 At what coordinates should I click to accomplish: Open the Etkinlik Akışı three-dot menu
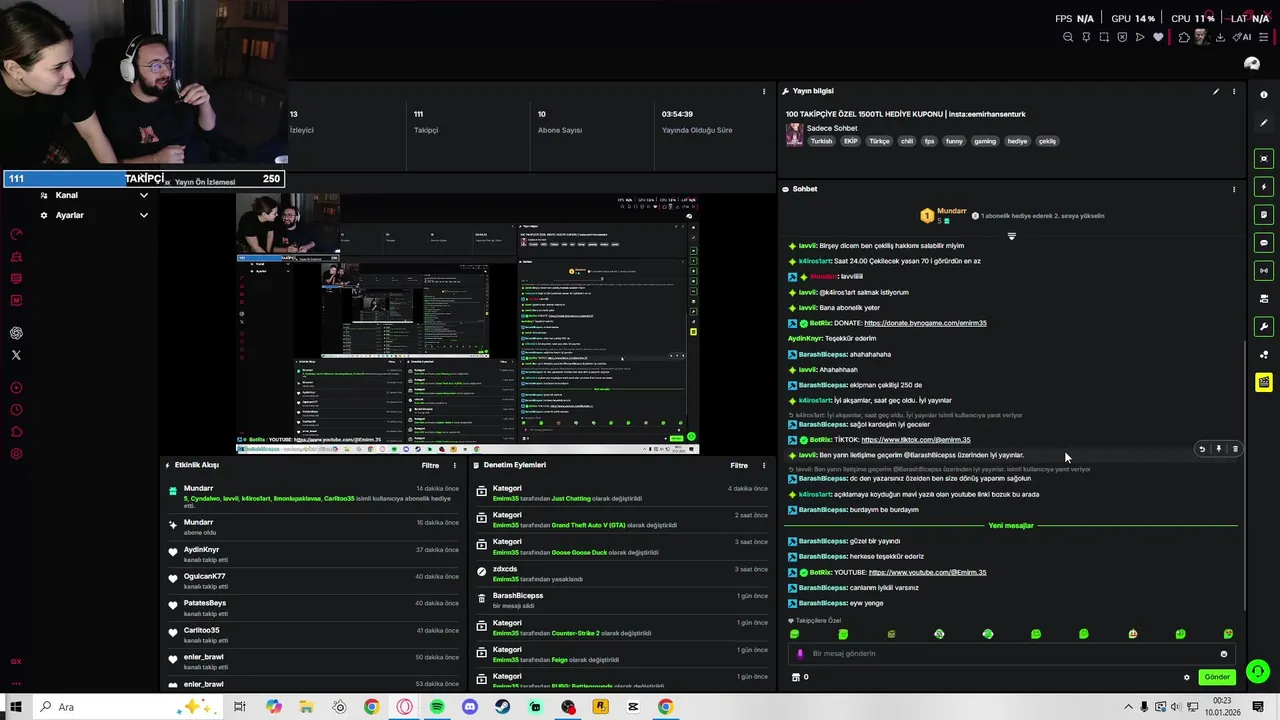pyautogui.click(x=455, y=465)
